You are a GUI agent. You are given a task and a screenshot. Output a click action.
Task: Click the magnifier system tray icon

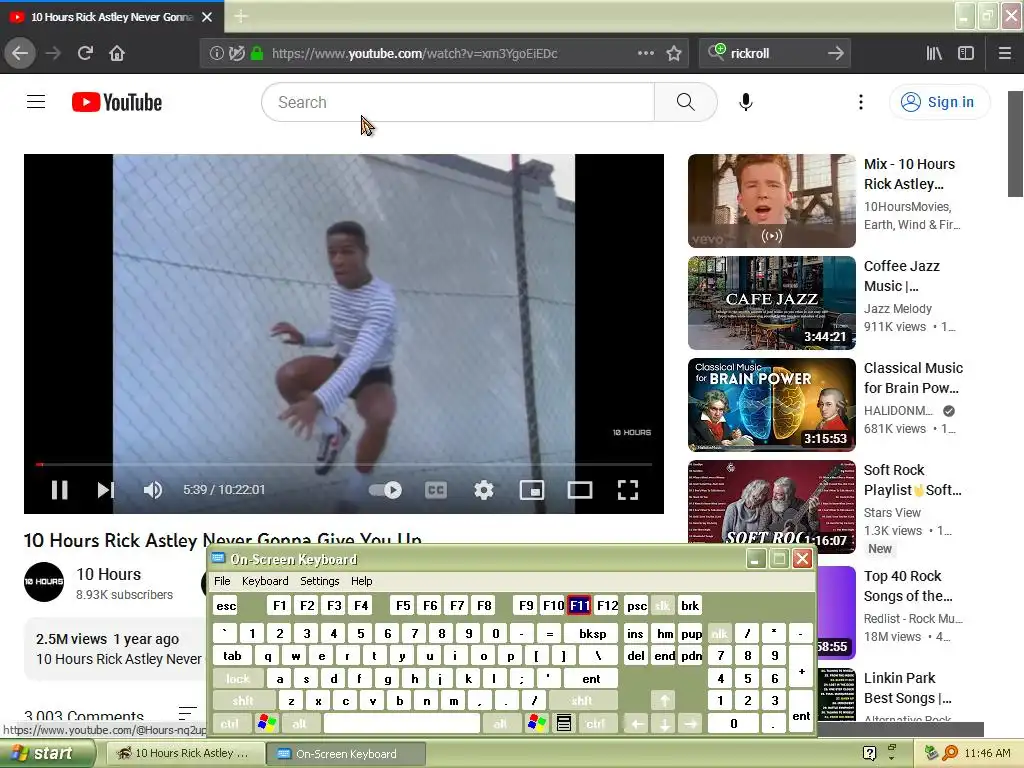[950, 753]
